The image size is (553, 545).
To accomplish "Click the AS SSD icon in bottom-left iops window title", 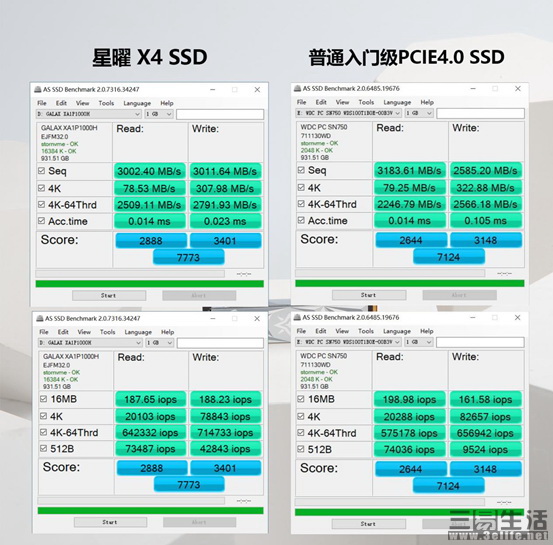I will (x=40, y=319).
